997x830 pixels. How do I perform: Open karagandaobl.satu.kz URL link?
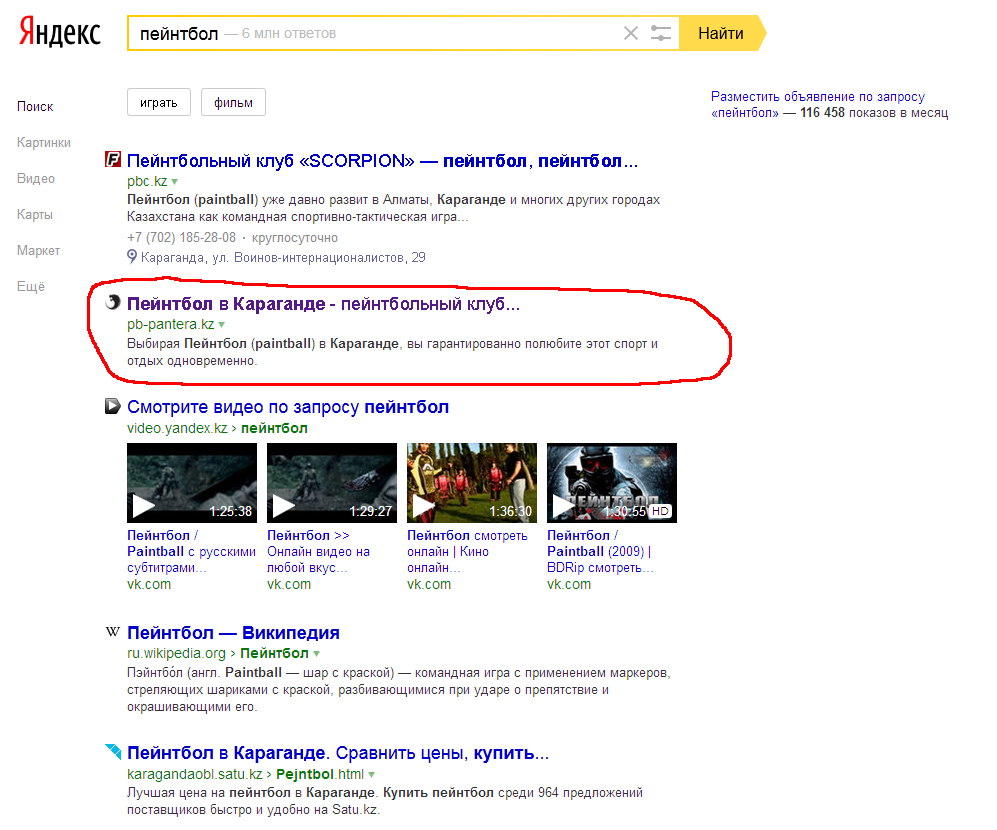[195, 774]
